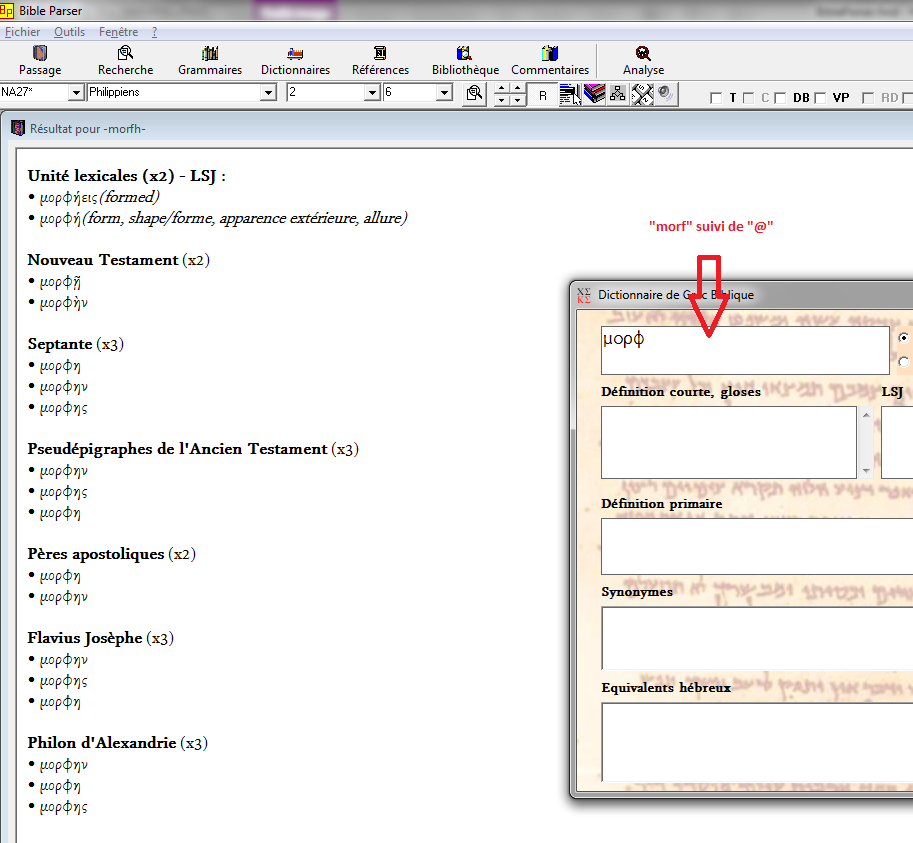
Task: Click μορφης under Philon d'Alexandrie
Action: (x=63, y=807)
